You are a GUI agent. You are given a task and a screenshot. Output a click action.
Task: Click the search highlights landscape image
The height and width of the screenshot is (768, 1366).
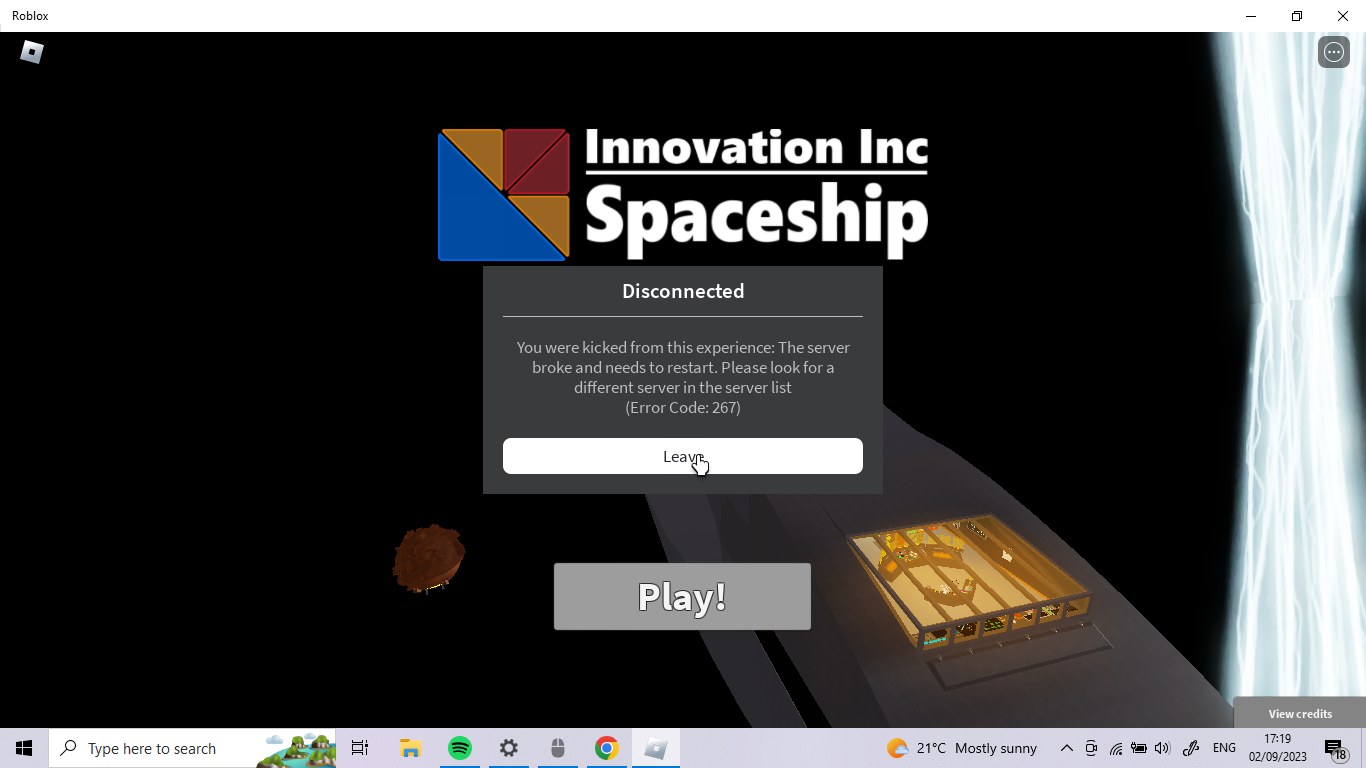pos(297,748)
